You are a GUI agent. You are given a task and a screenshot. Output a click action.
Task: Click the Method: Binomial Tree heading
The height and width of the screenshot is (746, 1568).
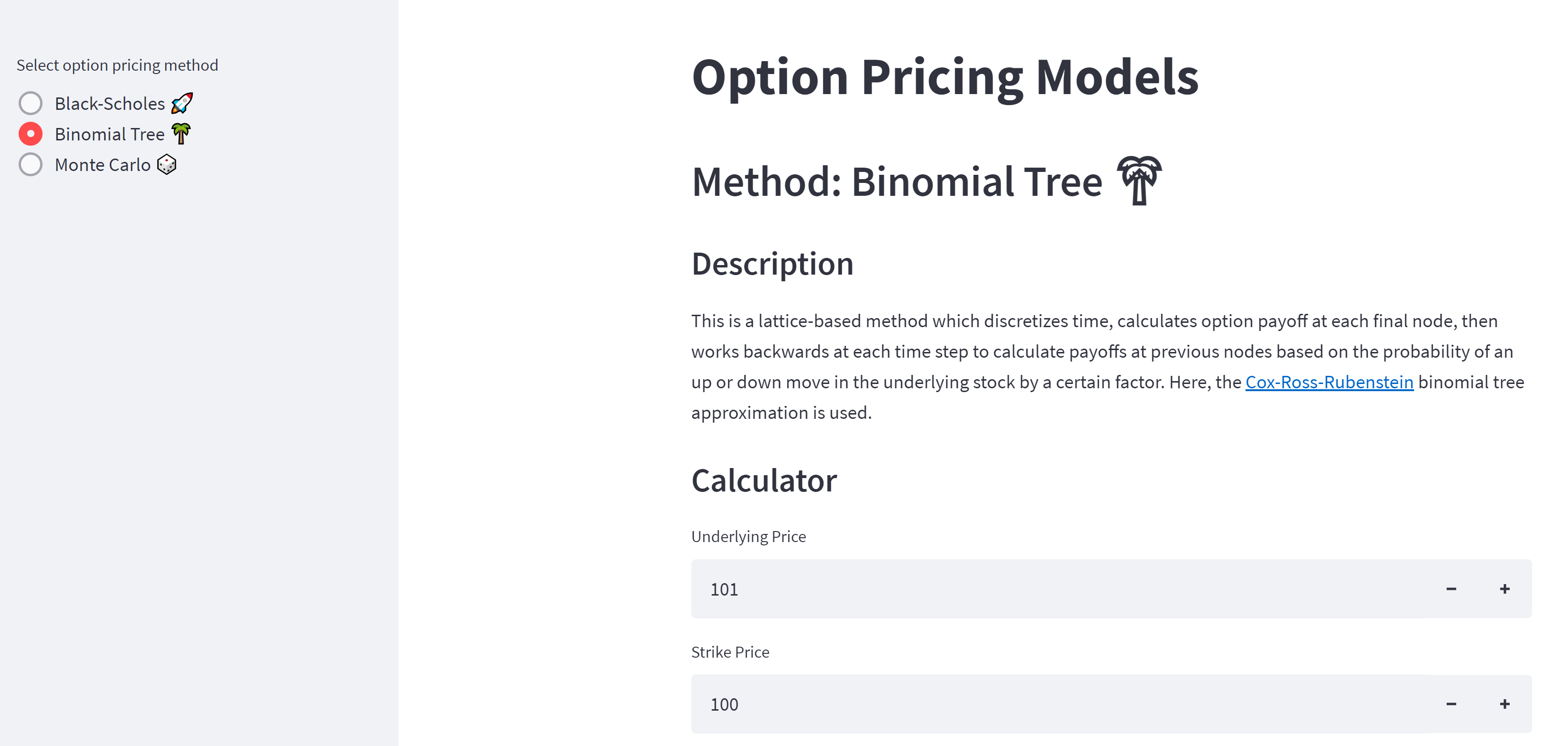(x=897, y=181)
